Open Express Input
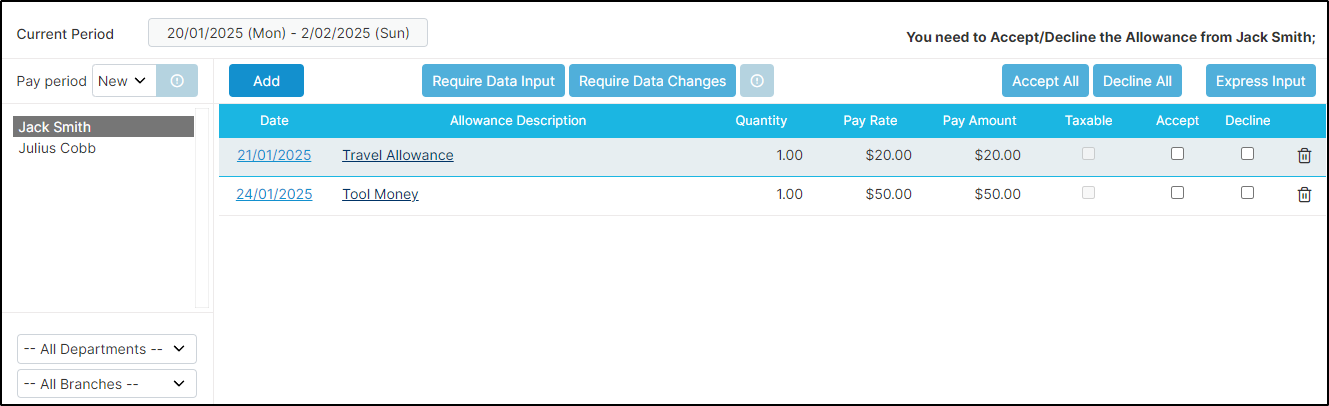The image size is (1329, 406). tap(1260, 81)
